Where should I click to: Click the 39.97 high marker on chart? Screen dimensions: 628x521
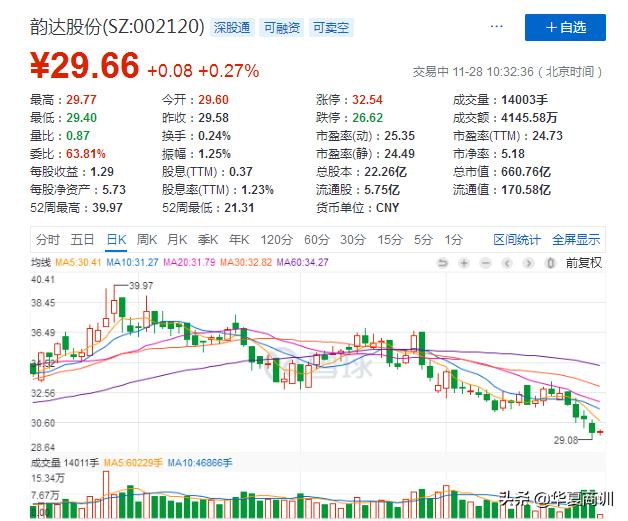click(141, 286)
